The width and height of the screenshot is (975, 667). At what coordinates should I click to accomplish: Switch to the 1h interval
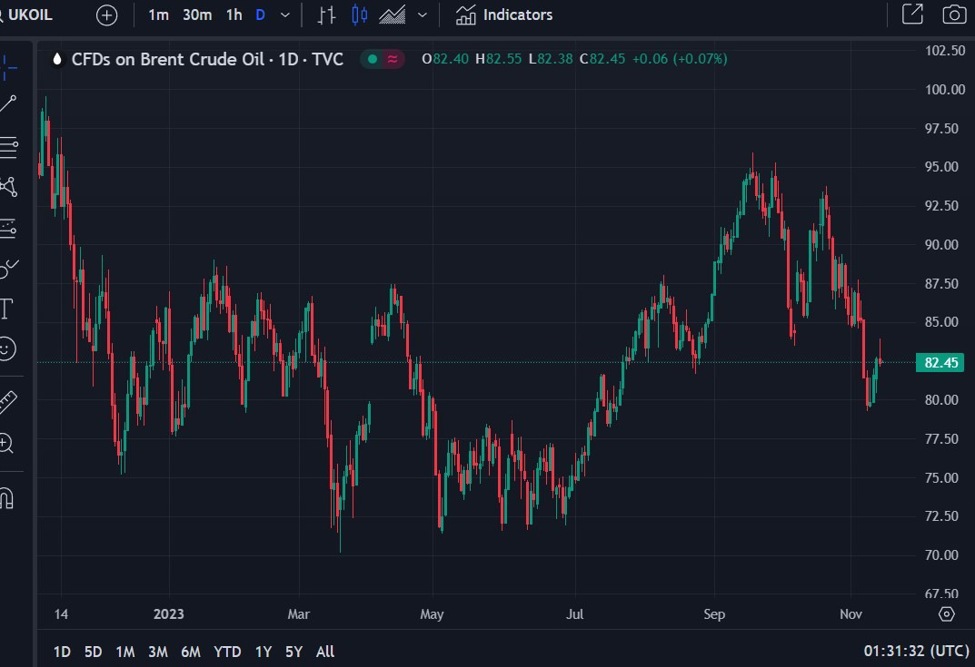[x=233, y=14]
